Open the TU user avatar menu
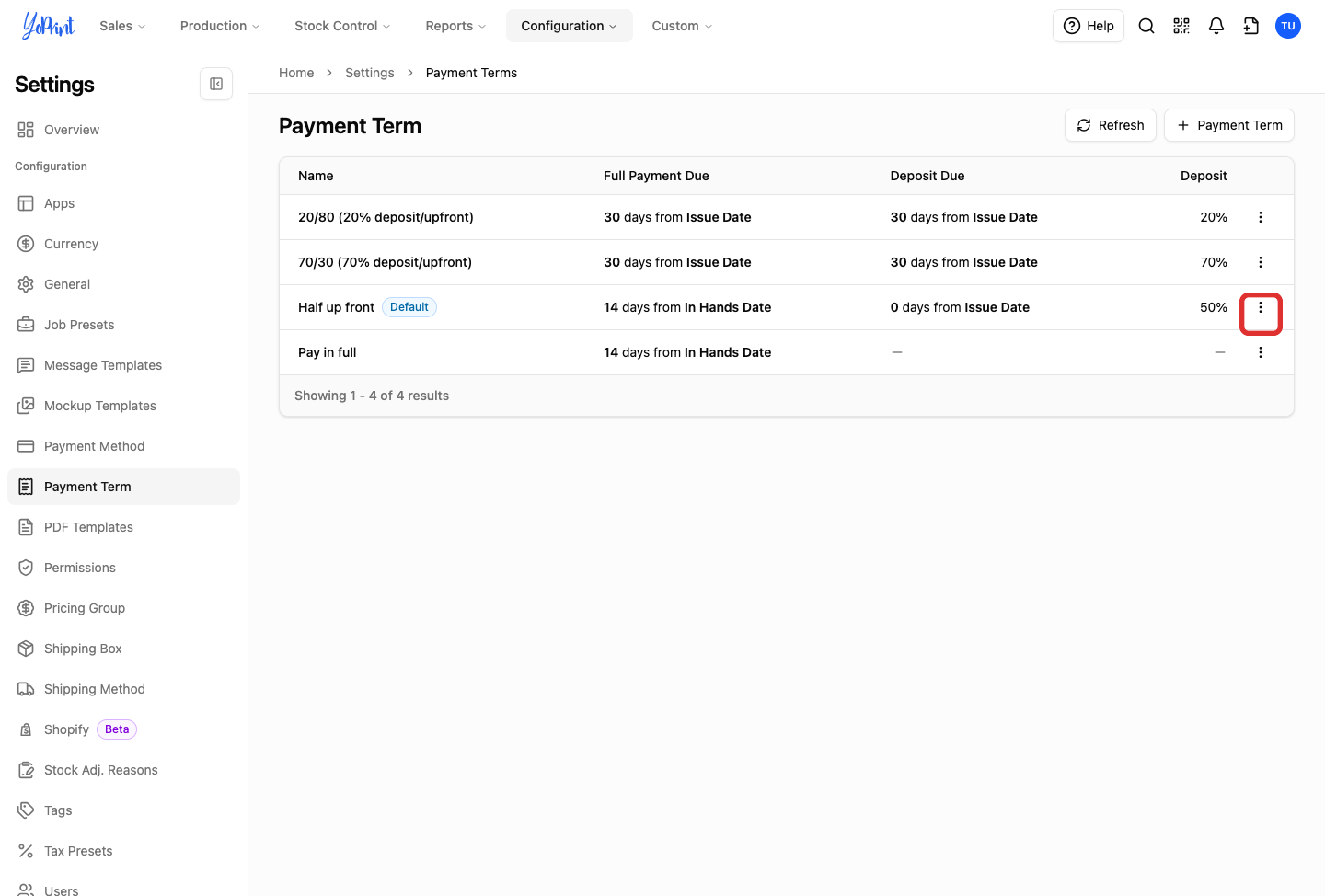 point(1288,26)
